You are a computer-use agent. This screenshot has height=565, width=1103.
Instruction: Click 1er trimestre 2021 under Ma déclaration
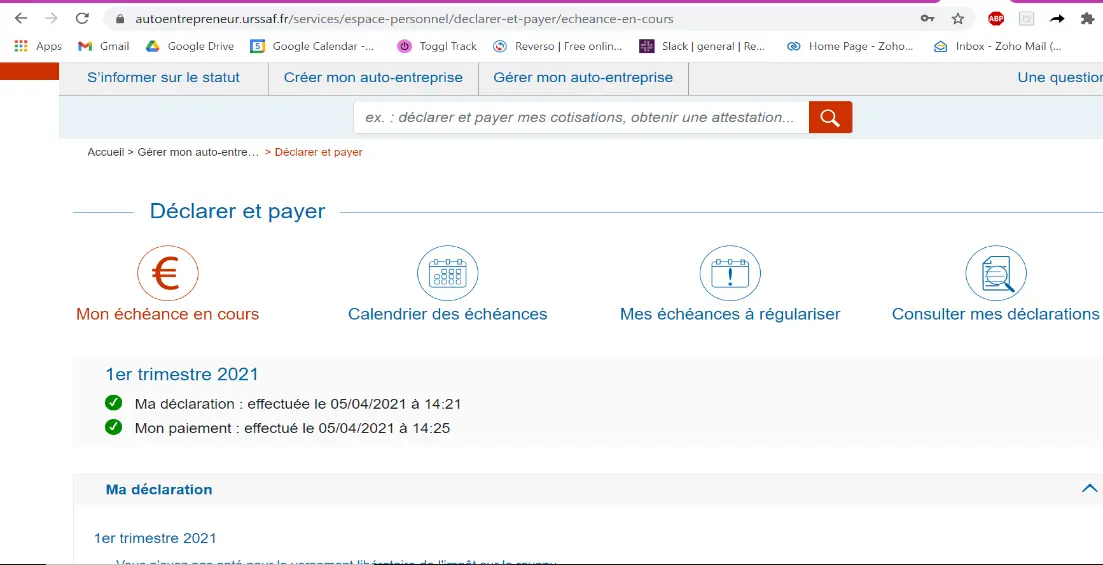[155, 538]
